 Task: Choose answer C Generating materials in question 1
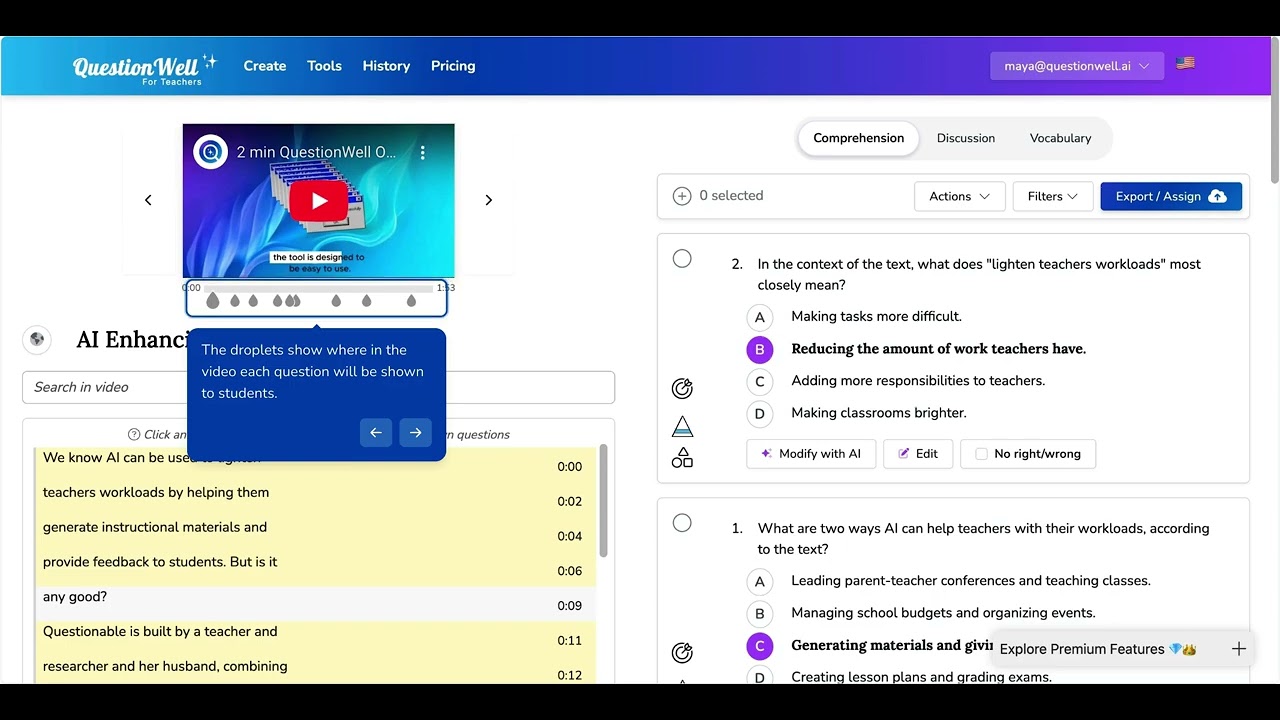click(x=760, y=646)
